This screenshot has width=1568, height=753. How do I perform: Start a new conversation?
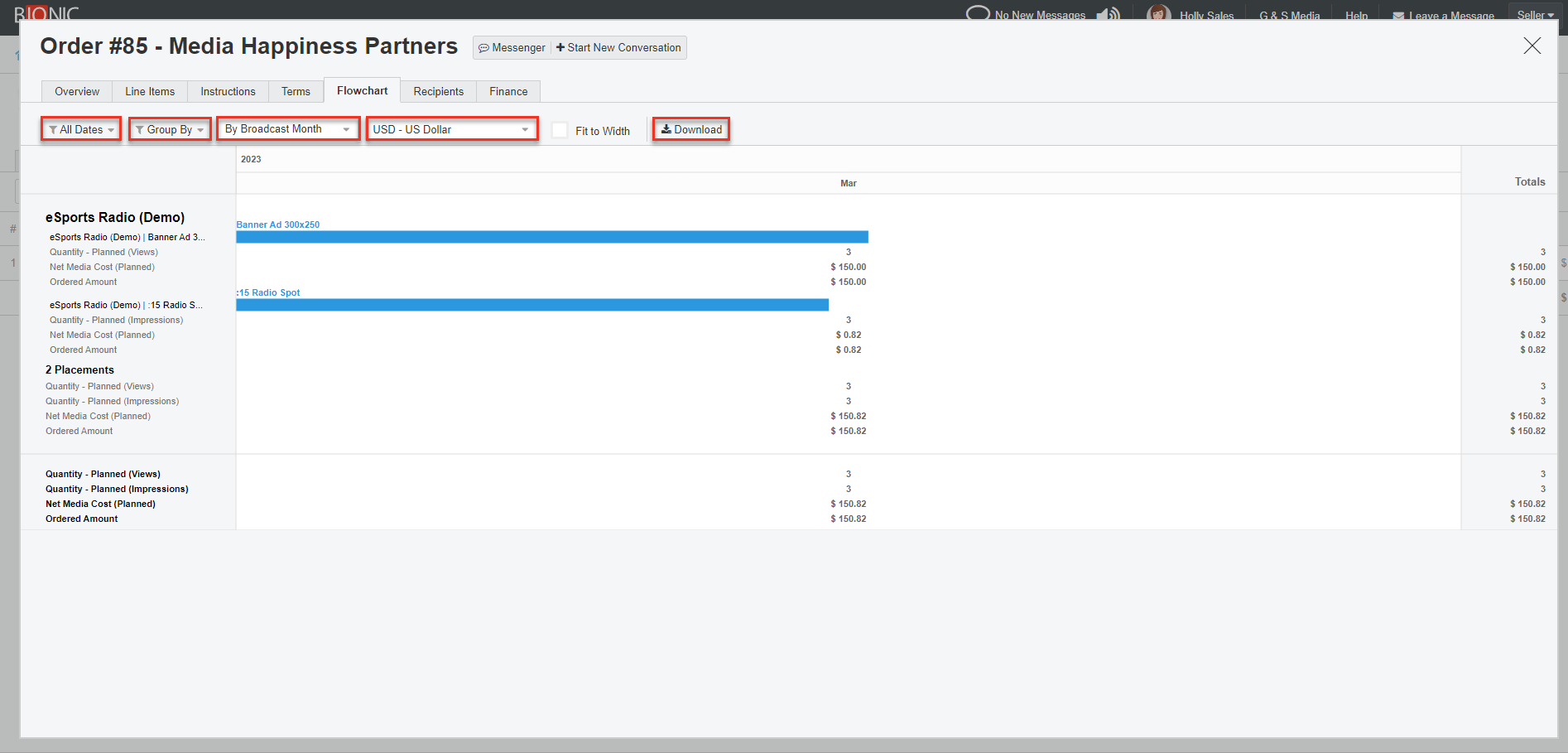click(x=619, y=48)
